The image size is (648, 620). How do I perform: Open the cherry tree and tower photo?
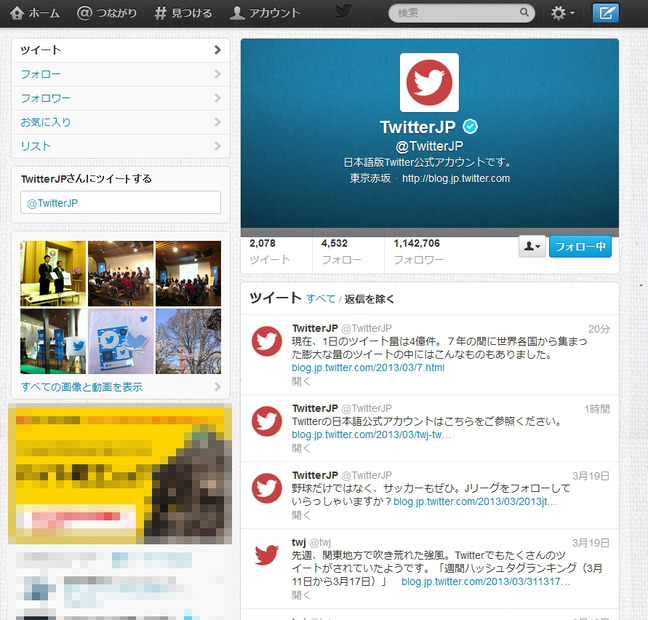(x=188, y=341)
